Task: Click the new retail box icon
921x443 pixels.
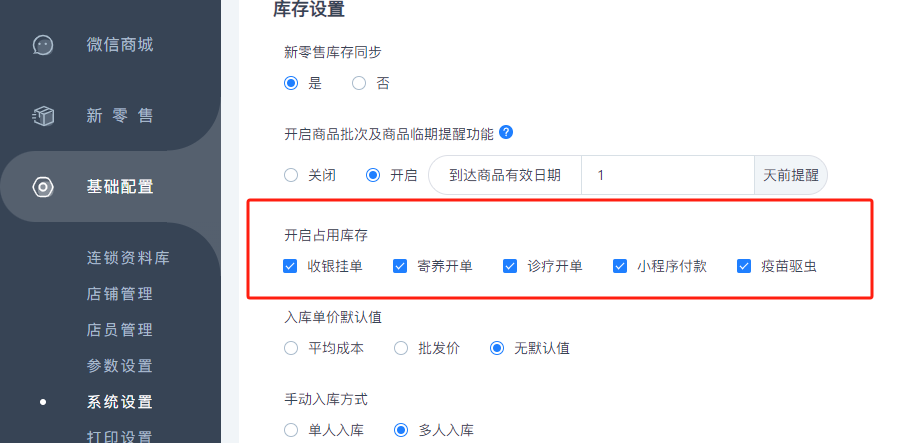Action: coord(43,116)
